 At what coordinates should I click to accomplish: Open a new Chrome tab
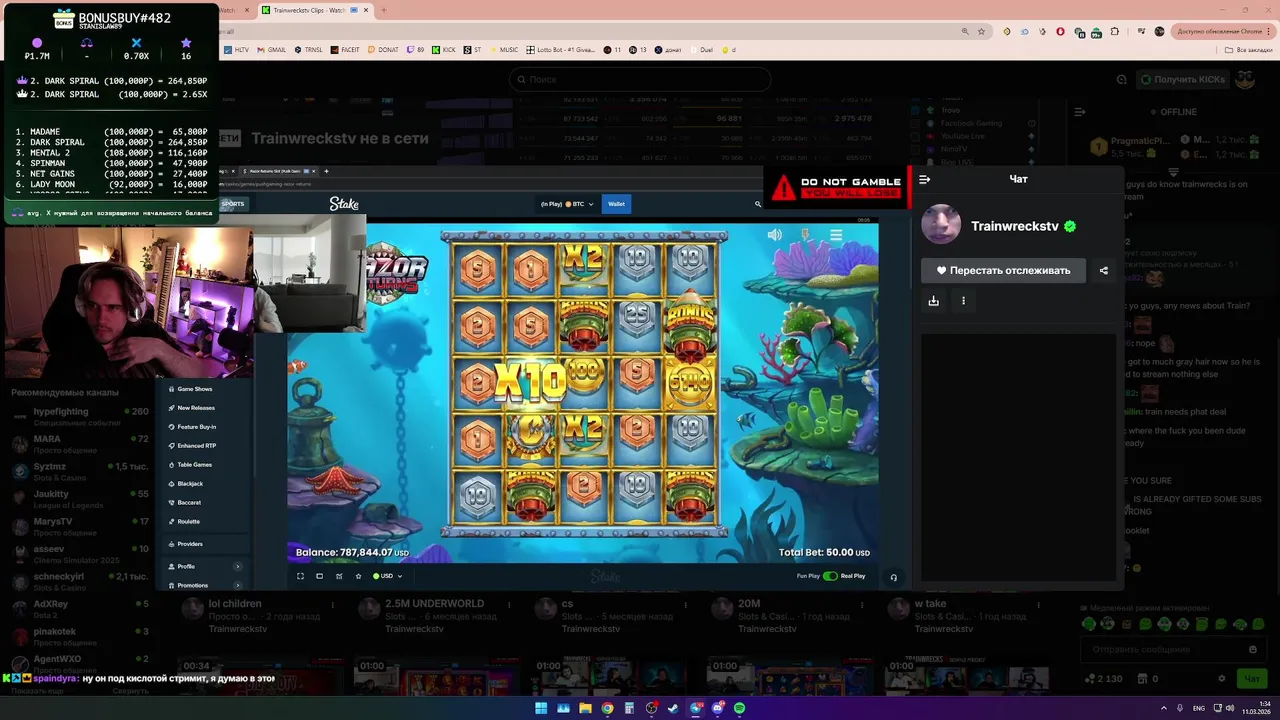384,10
